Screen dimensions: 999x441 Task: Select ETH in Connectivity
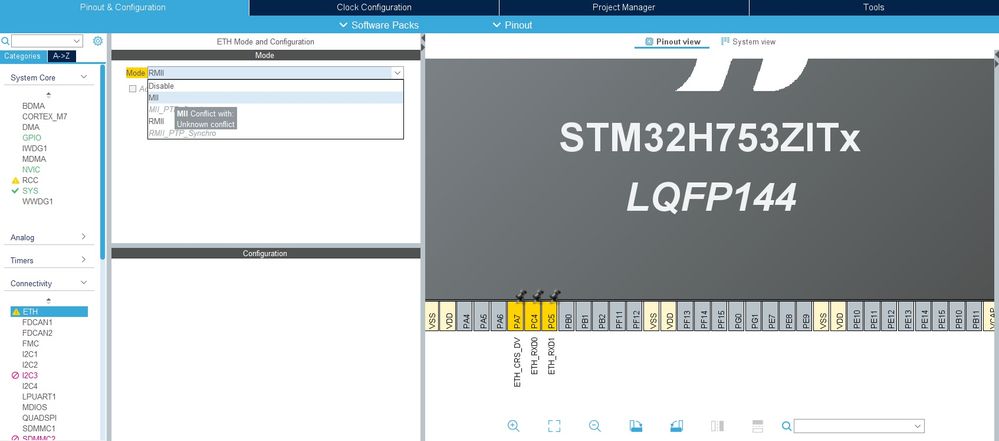(x=49, y=312)
